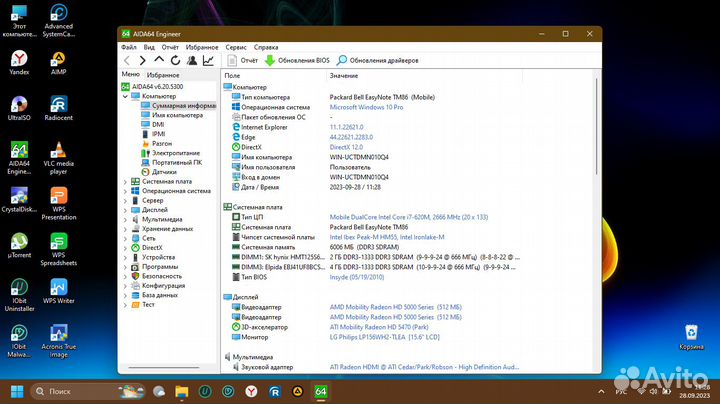Open the Windows Start button on taskbar
720x404 pixels.
pos(17,392)
